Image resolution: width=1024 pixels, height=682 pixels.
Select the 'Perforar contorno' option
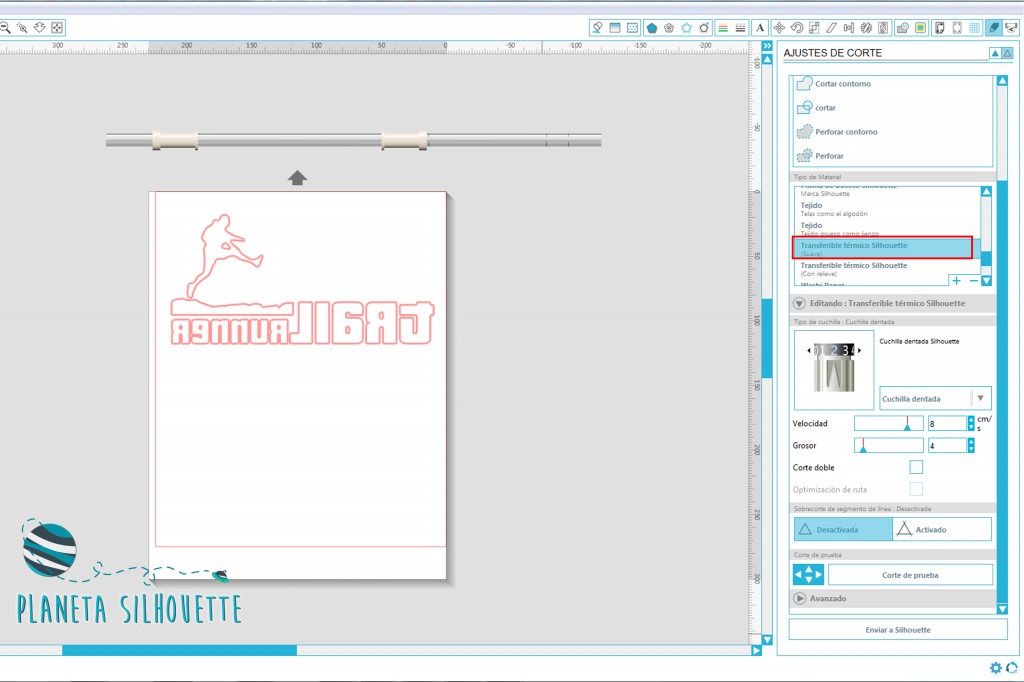pos(837,131)
